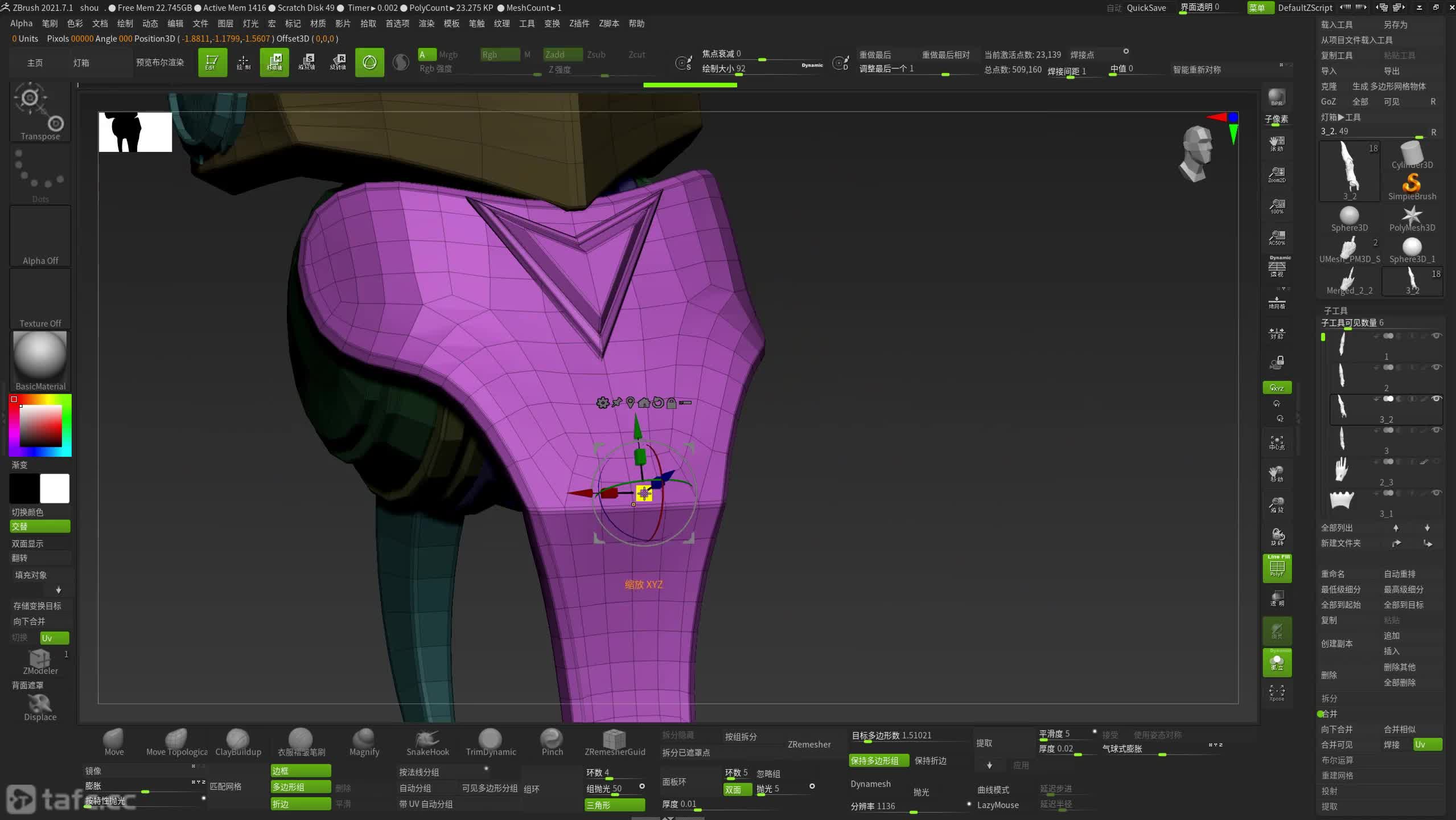Image resolution: width=1456 pixels, height=820 pixels.
Task: Select the Rotate axis tool icon
Action: click(339, 62)
